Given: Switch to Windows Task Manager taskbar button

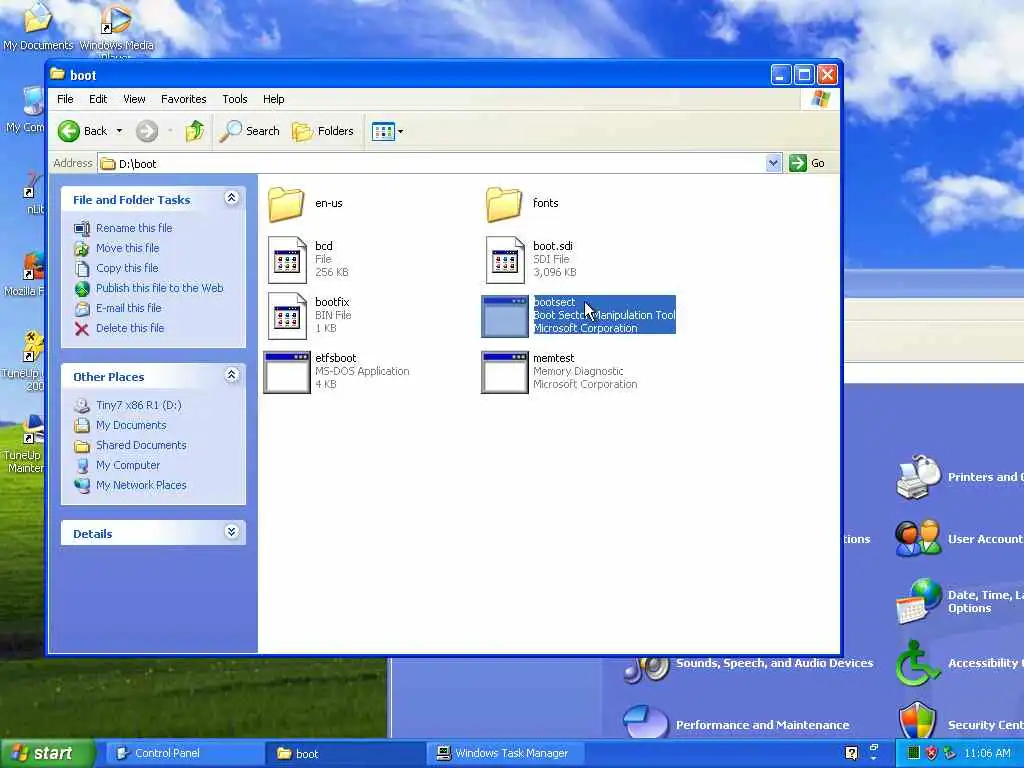Looking at the screenshot, I should [504, 754].
